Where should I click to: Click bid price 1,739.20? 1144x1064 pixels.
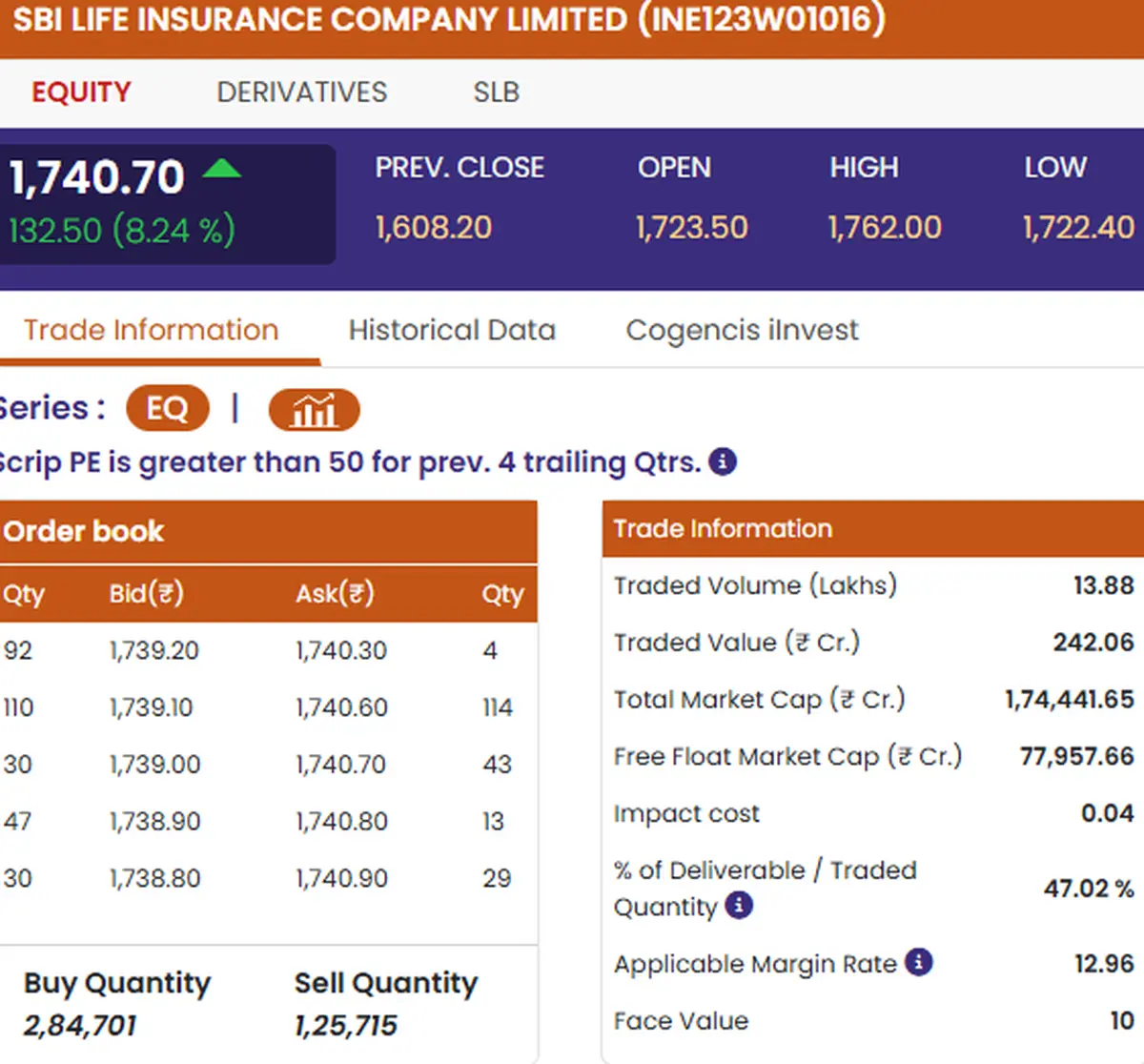(x=153, y=651)
